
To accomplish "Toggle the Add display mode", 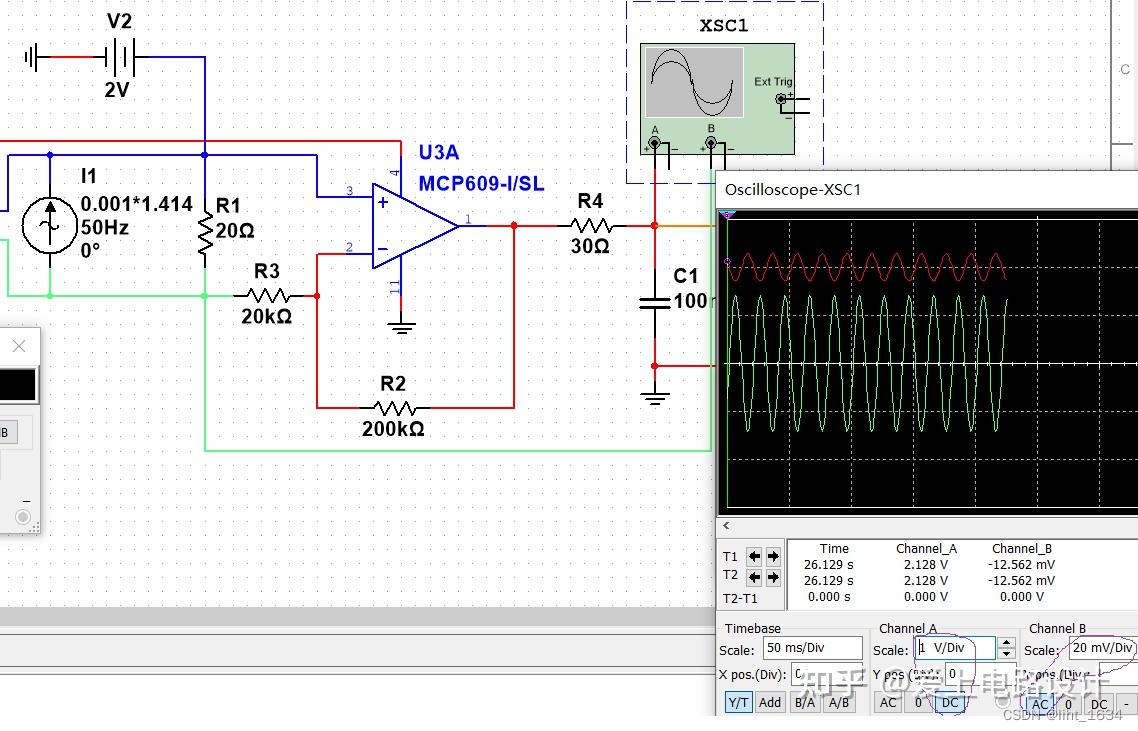I will (771, 703).
